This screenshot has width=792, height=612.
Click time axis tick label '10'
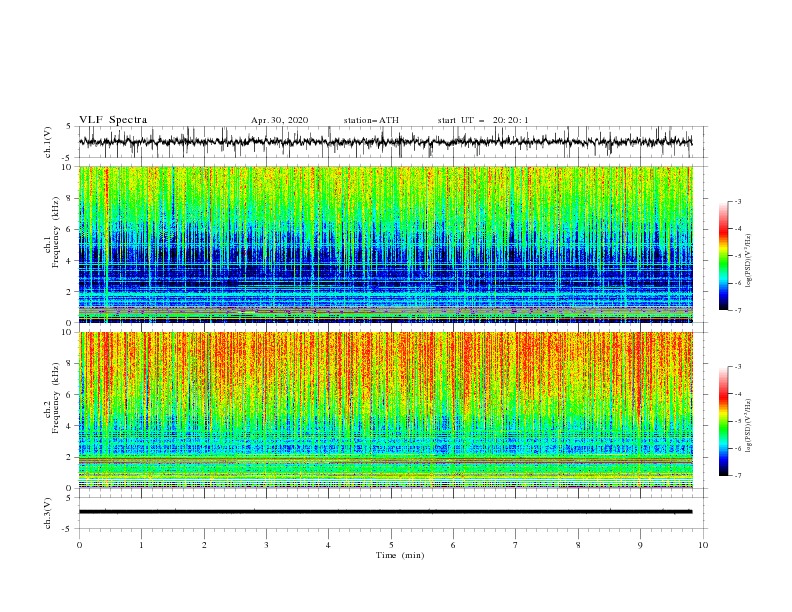point(703,545)
